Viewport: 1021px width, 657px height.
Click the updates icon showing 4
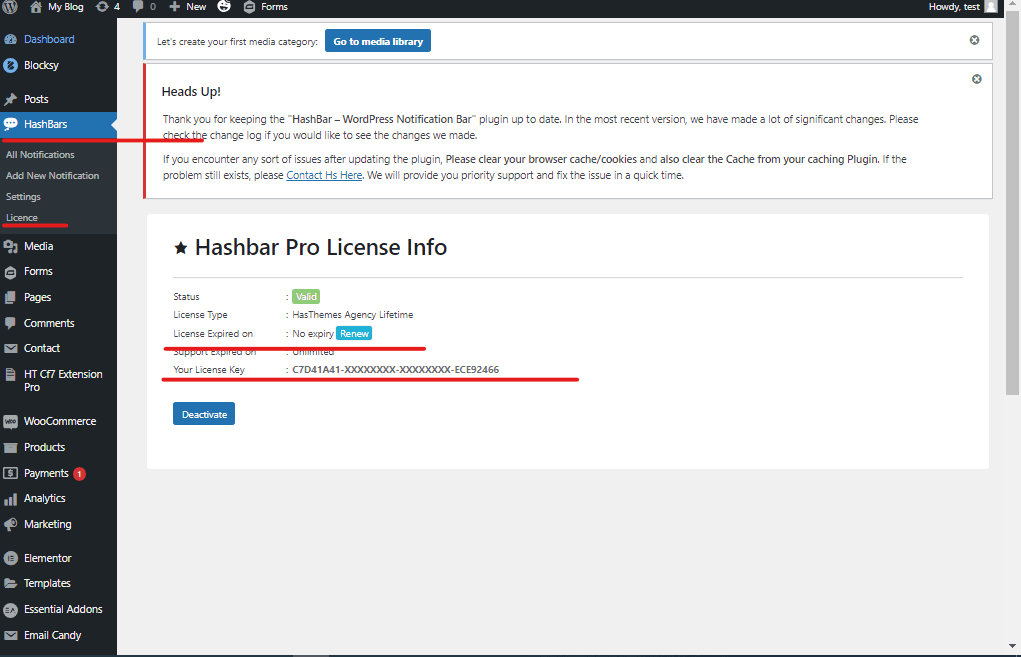[x=102, y=7]
